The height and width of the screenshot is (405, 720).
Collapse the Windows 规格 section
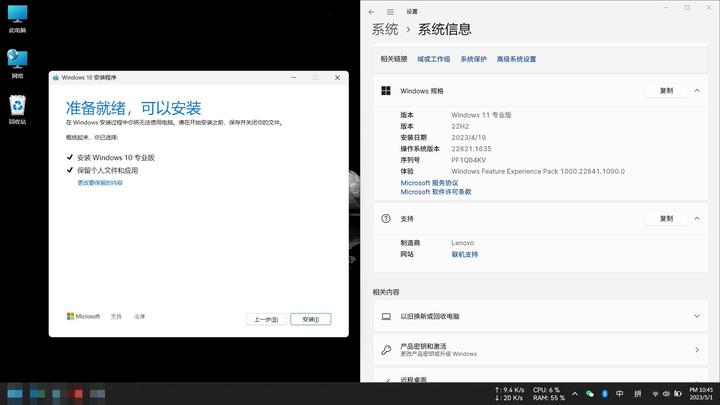[697, 91]
